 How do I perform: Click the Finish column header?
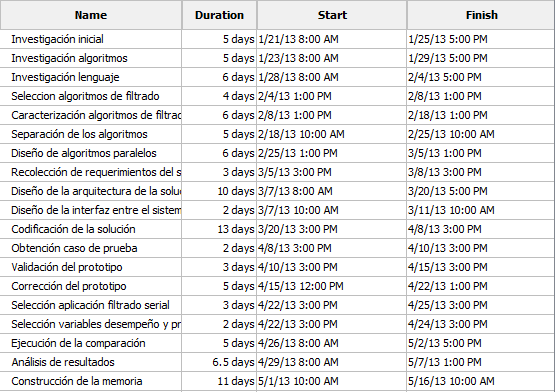tap(481, 15)
